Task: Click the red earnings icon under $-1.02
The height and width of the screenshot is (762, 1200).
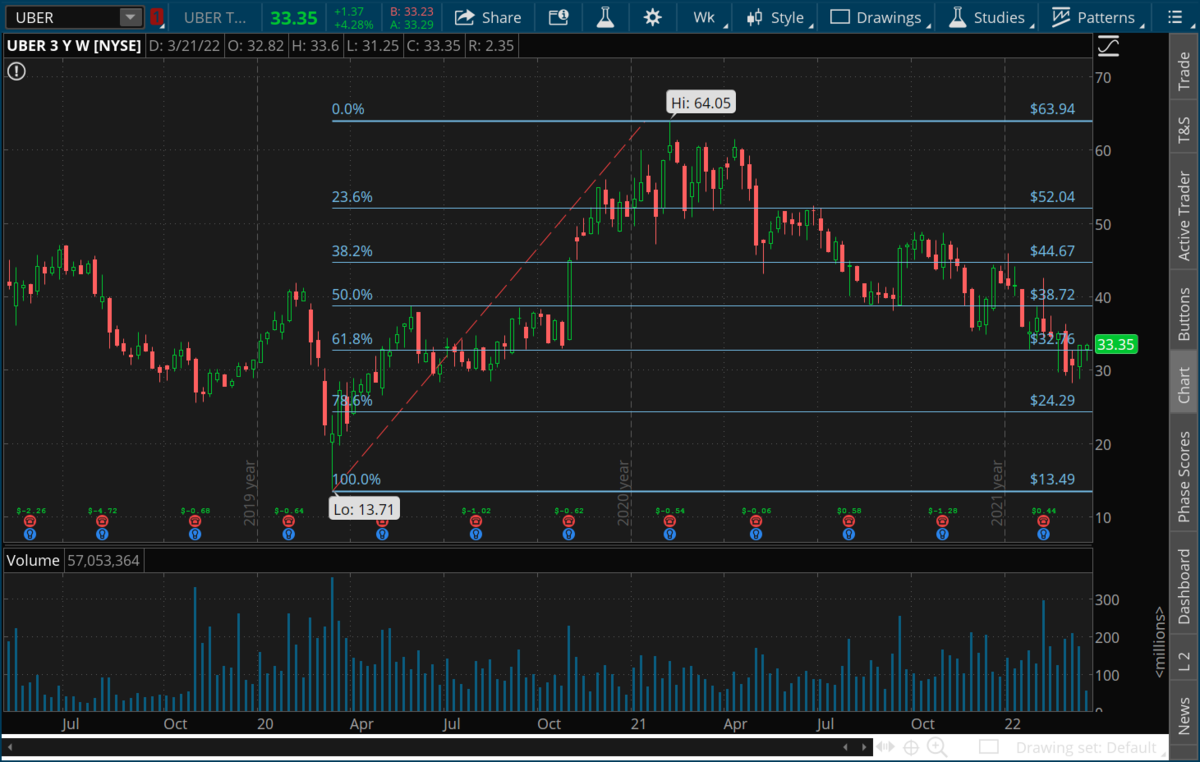Action: coord(475,521)
